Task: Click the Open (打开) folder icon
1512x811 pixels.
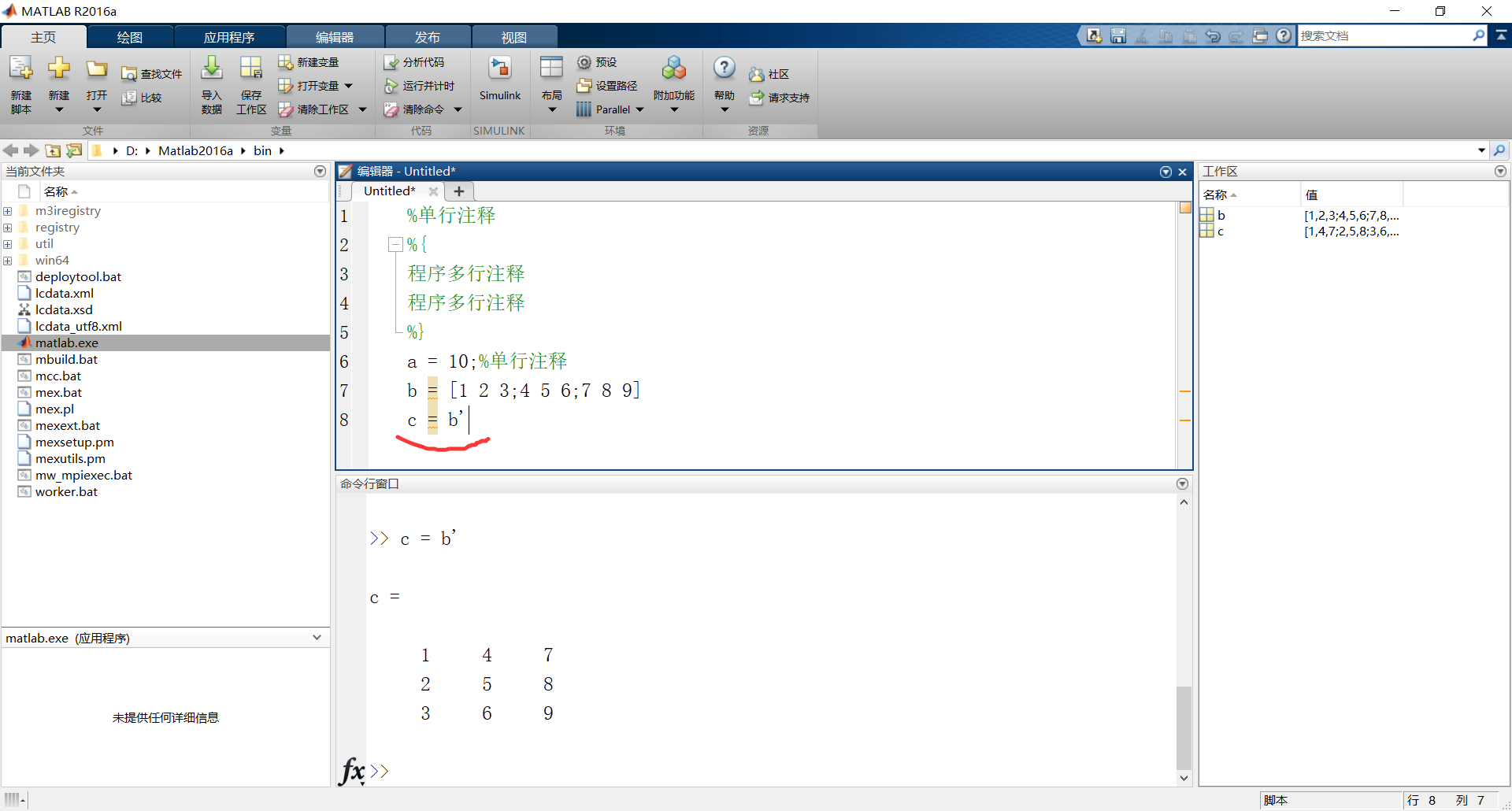Action: click(97, 69)
